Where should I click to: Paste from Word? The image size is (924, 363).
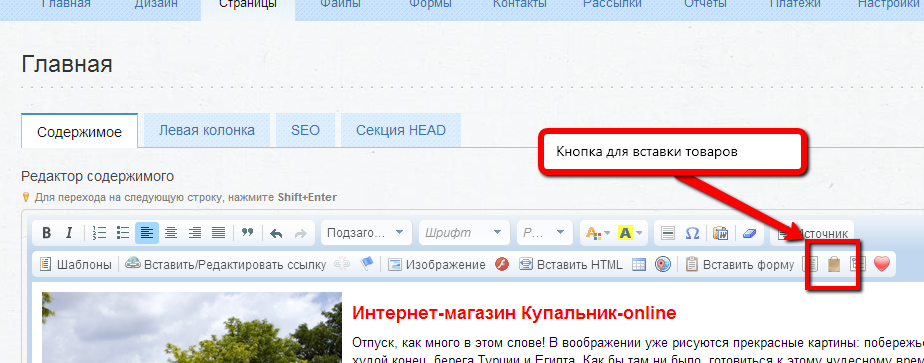point(720,233)
